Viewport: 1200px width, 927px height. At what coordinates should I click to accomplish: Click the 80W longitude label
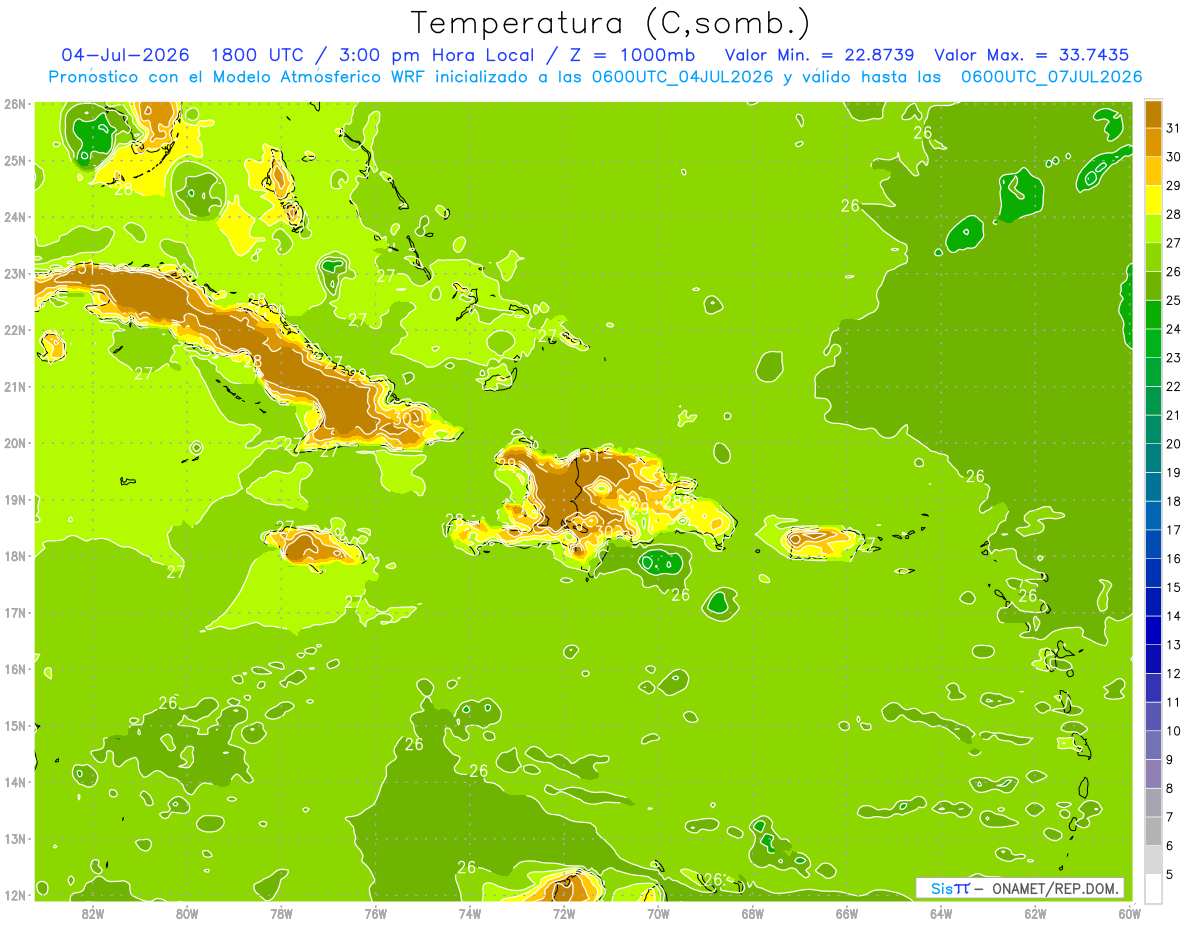[x=186, y=912]
